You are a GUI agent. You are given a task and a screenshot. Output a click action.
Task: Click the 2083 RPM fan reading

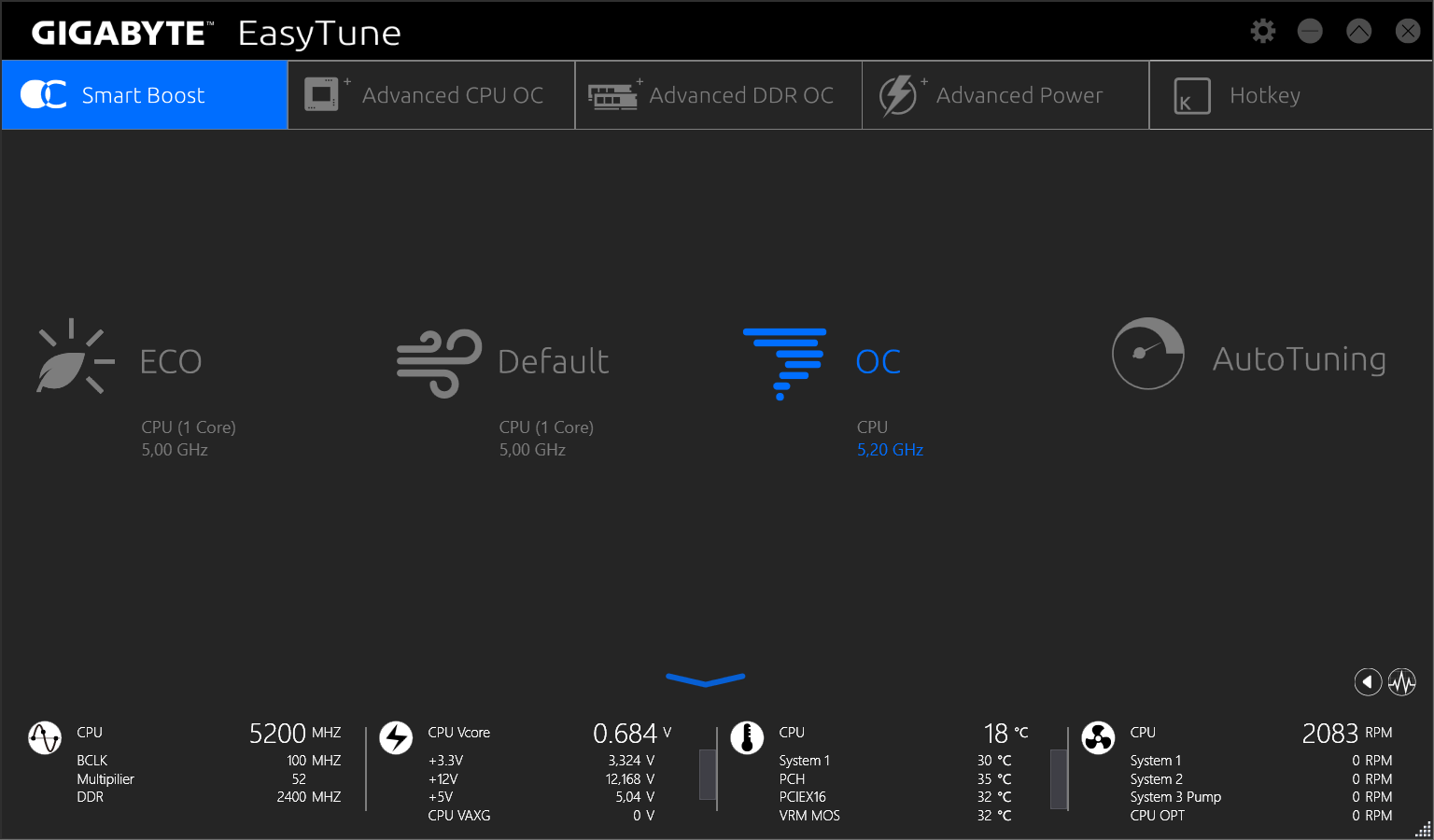(x=1347, y=734)
